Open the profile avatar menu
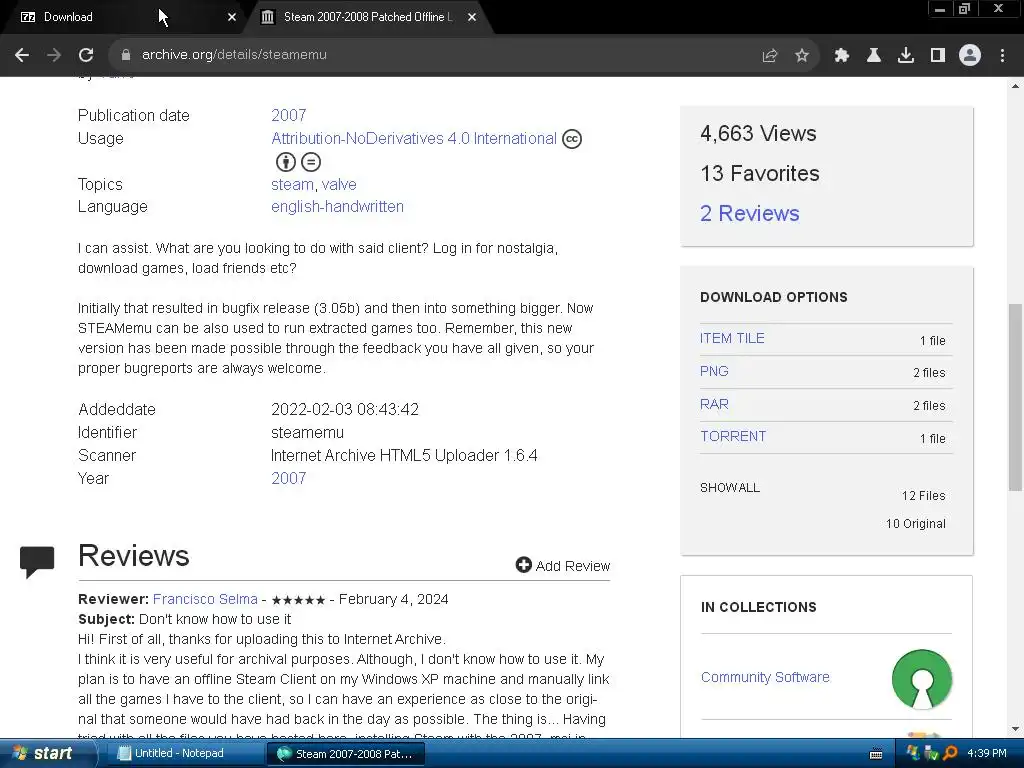Screen dimensions: 1024x768 pyautogui.click(x=970, y=56)
